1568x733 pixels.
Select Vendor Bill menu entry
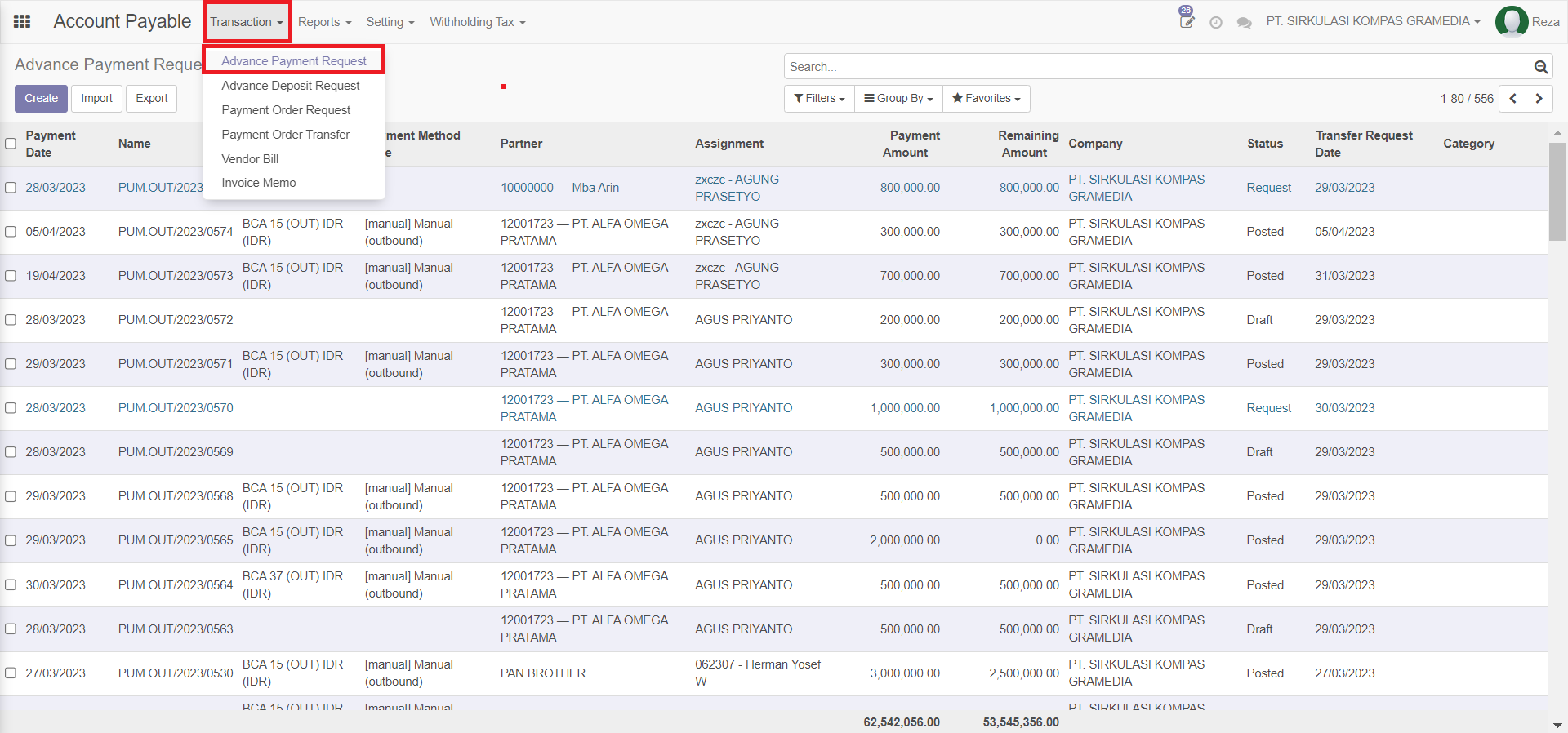pos(250,159)
